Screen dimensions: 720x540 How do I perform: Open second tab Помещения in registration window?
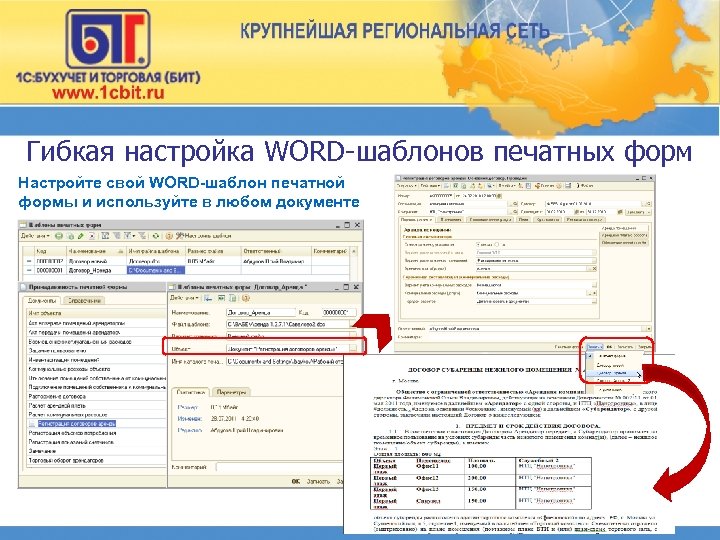(x=451, y=220)
